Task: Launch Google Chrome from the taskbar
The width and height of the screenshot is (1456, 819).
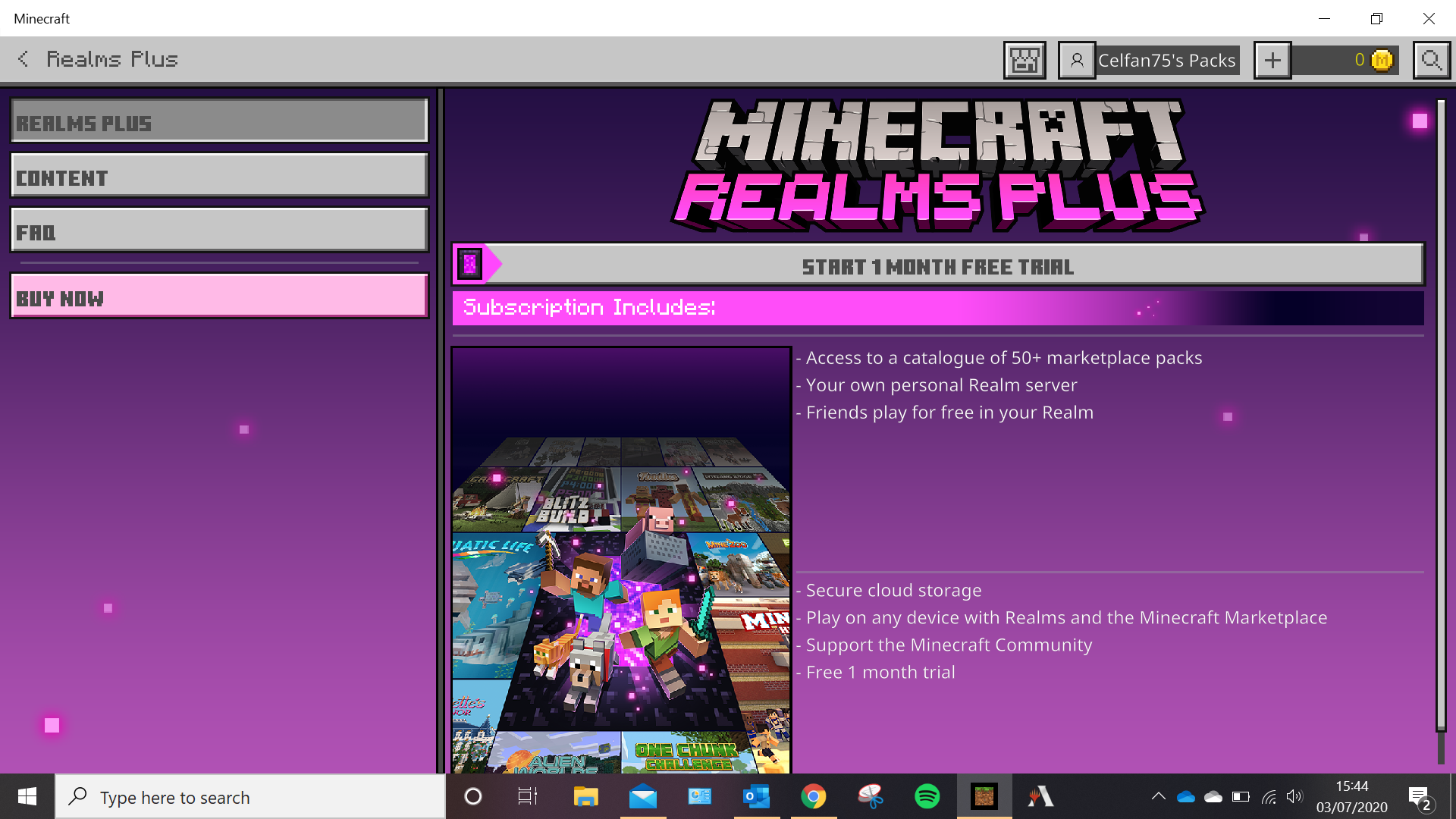Action: point(813,796)
